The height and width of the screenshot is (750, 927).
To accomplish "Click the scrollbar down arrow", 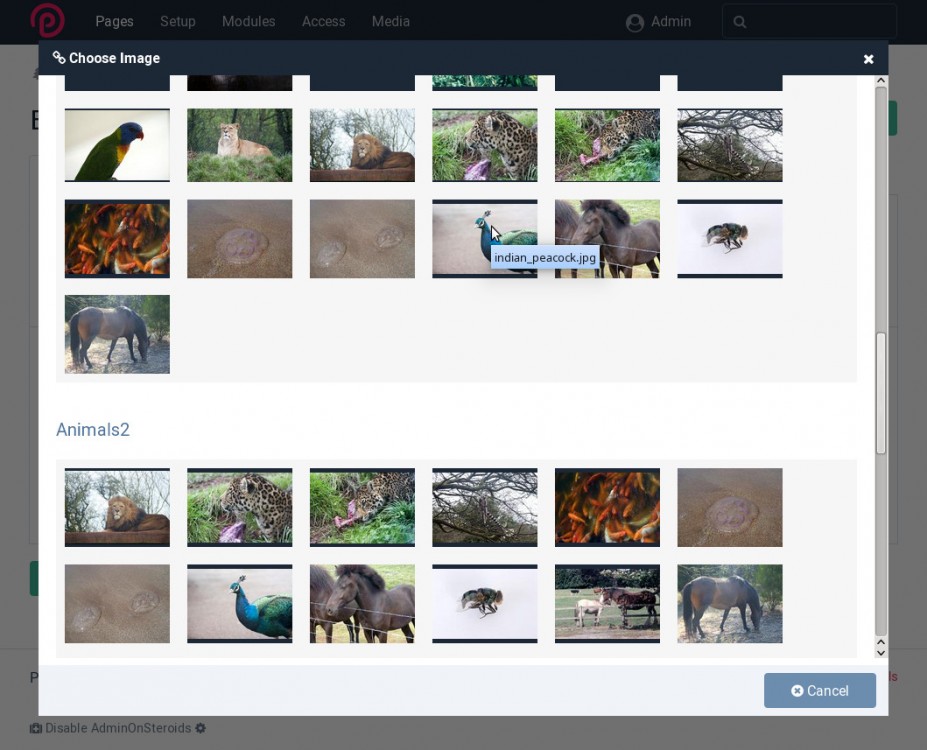I will click(881, 652).
